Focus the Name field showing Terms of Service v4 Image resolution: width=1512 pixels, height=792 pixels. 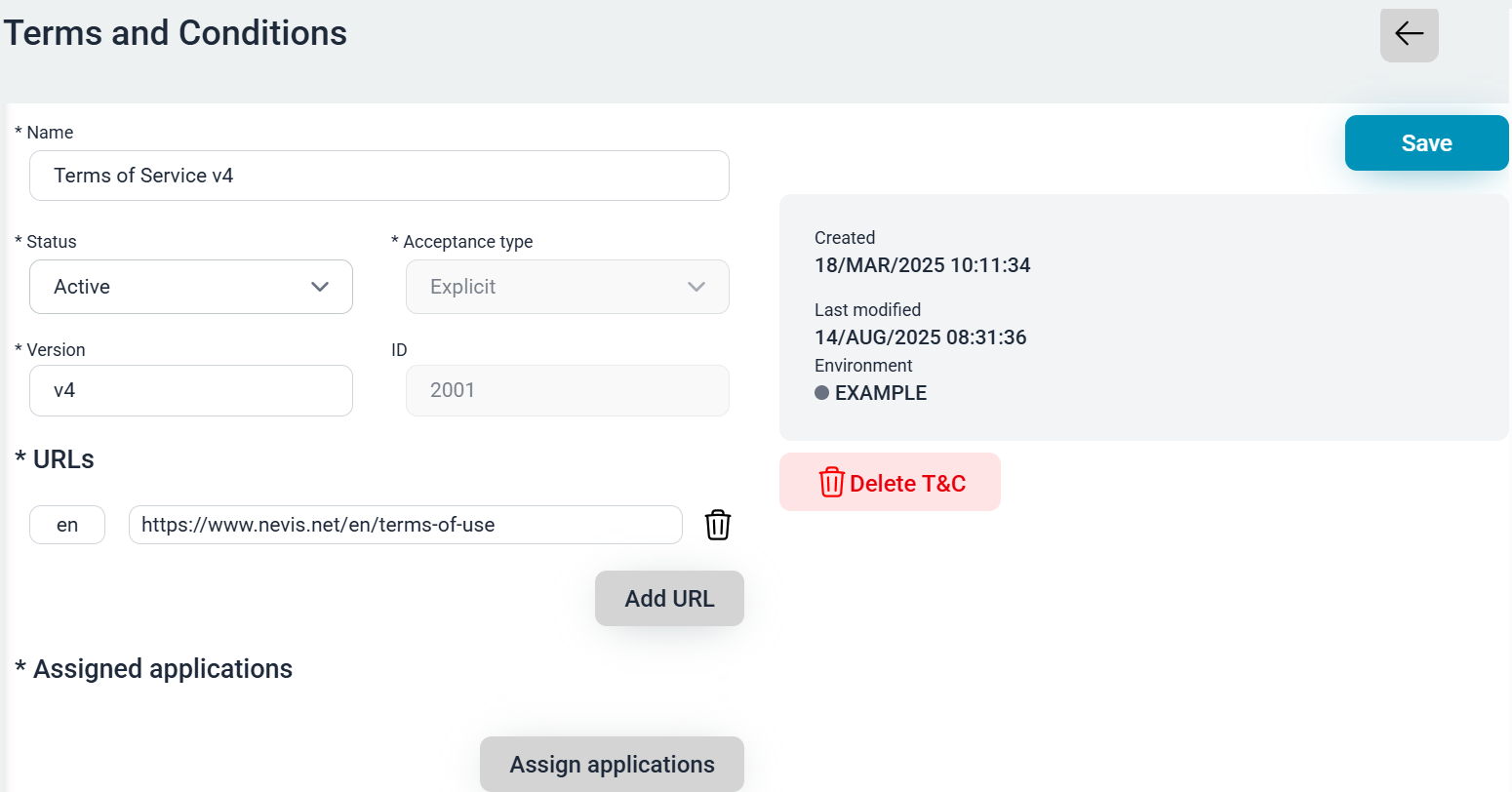tap(379, 176)
